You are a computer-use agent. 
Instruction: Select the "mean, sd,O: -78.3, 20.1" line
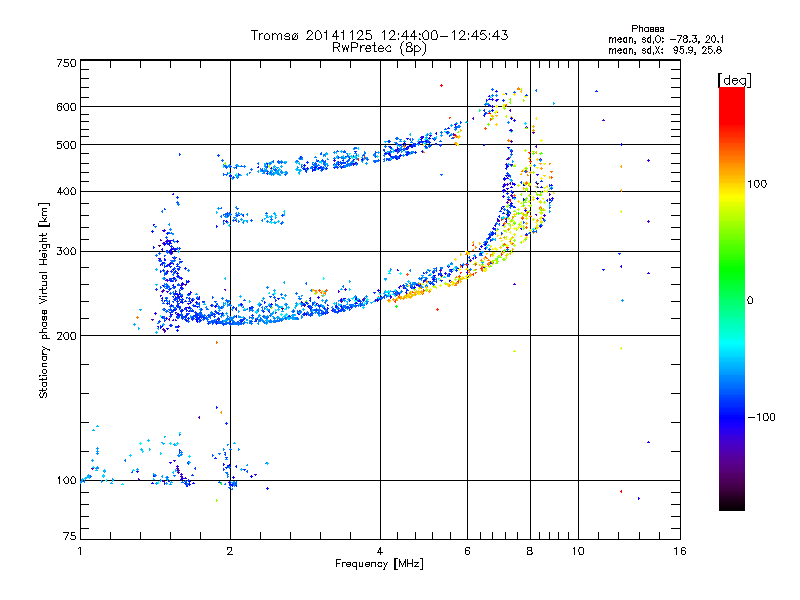(x=665, y=39)
